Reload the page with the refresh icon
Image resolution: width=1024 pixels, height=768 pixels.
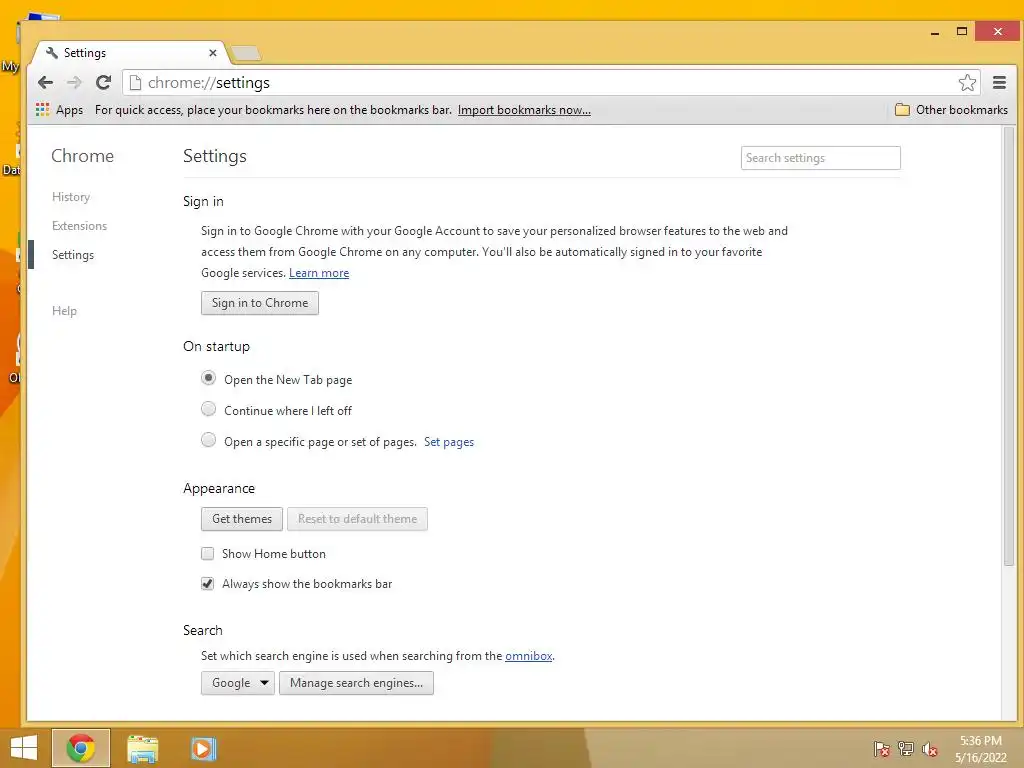tap(103, 82)
